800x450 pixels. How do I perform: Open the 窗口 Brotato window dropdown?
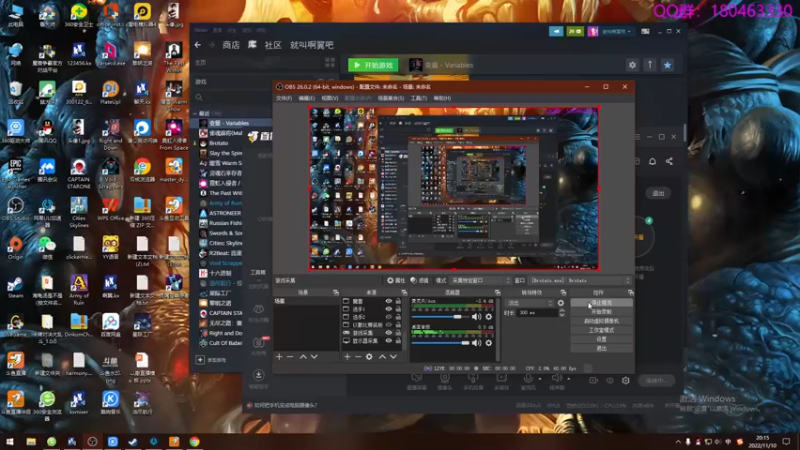pos(580,281)
